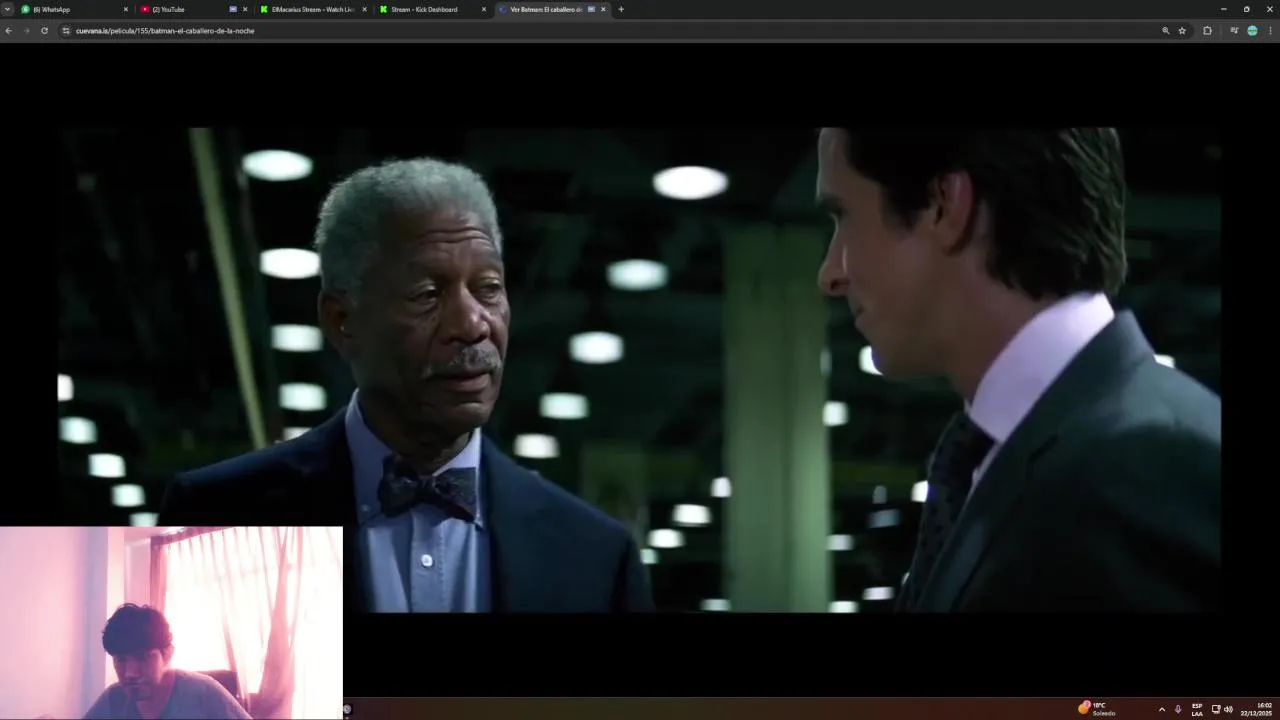Screen dimensions: 1280x720
Task: Click the media indicator on YouTube tab
Action: pyautogui.click(x=233, y=9)
